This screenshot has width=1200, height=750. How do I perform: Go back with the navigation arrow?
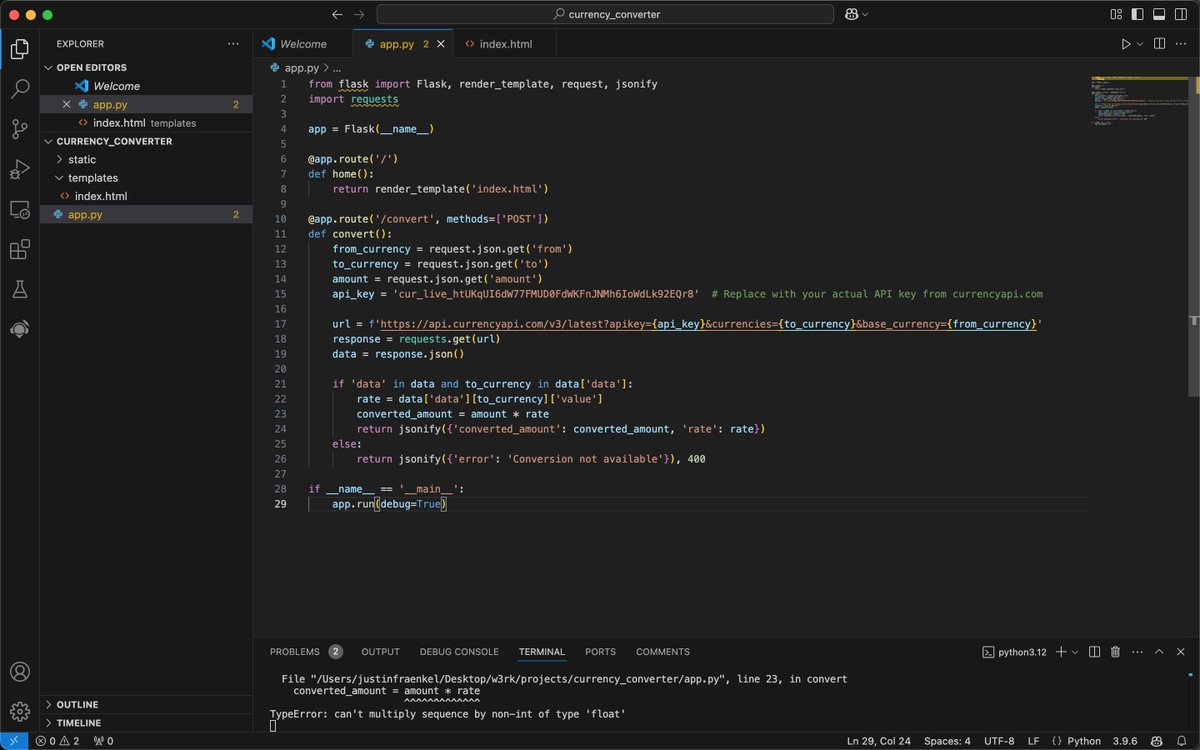pos(337,15)
